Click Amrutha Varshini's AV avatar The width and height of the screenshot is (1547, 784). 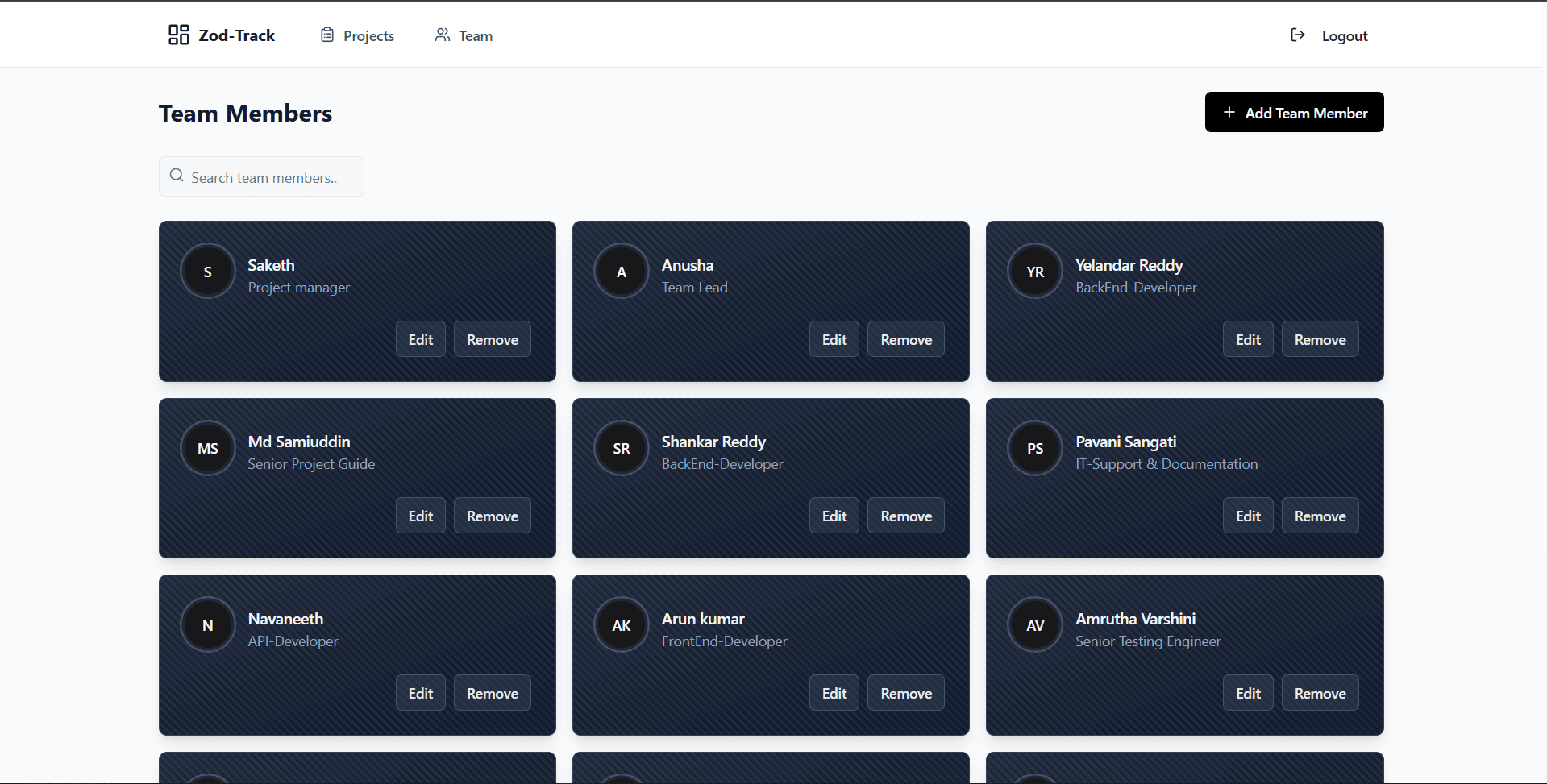(x=1035, y=625)
